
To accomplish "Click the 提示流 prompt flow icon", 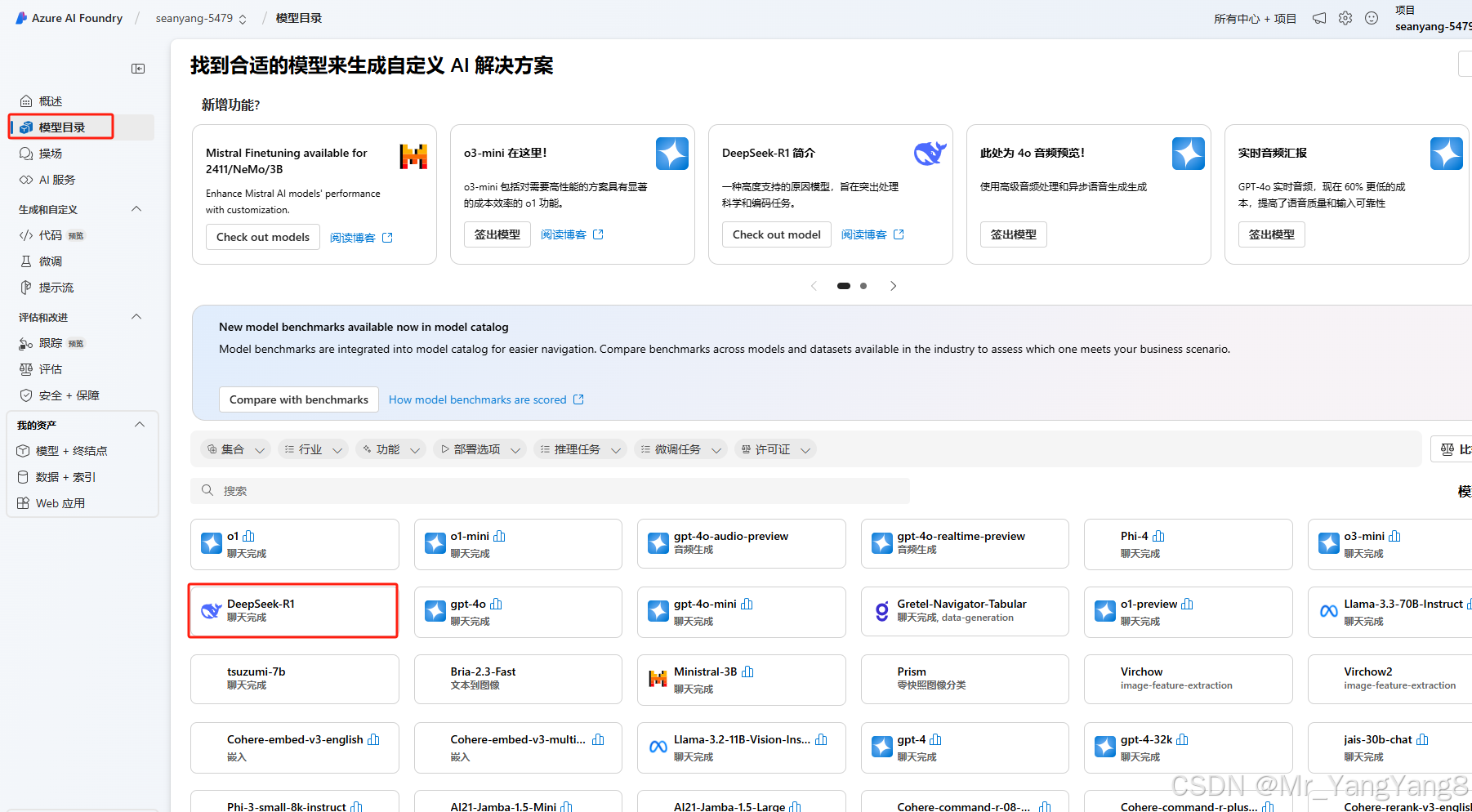I will (x=26, y=288).
